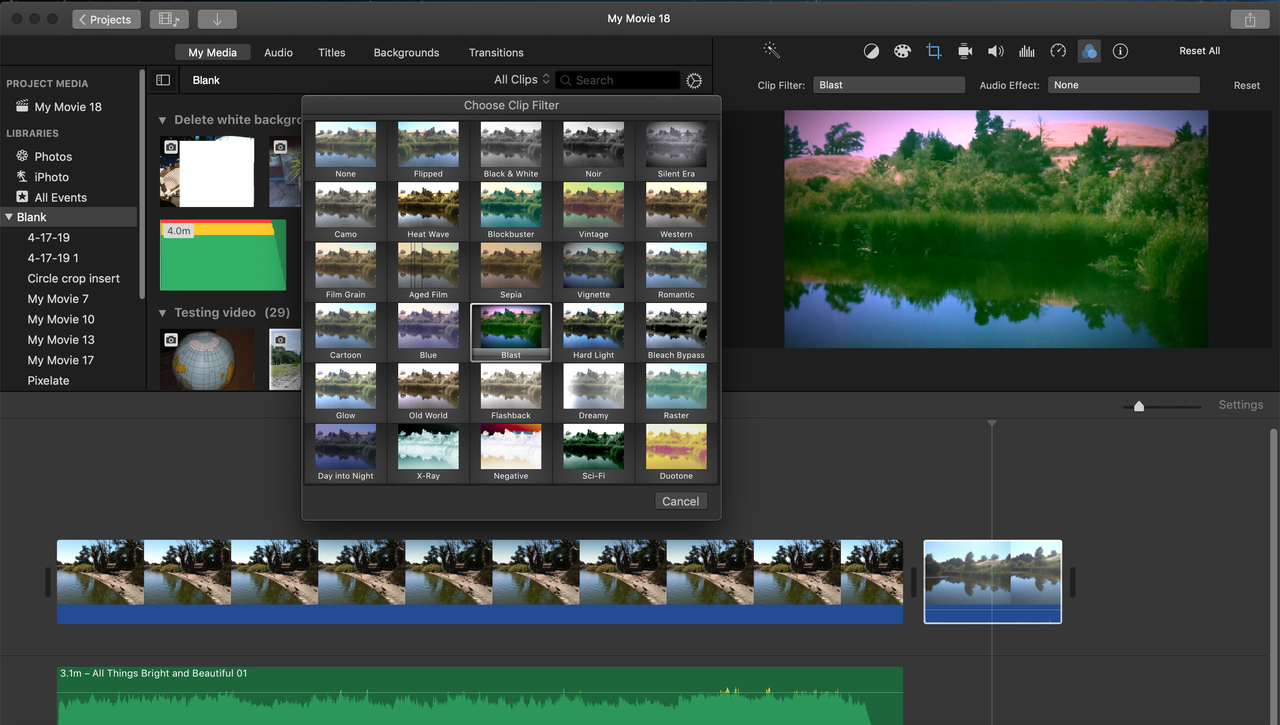Open the Color Correction palette icon

tap(902, 50)
